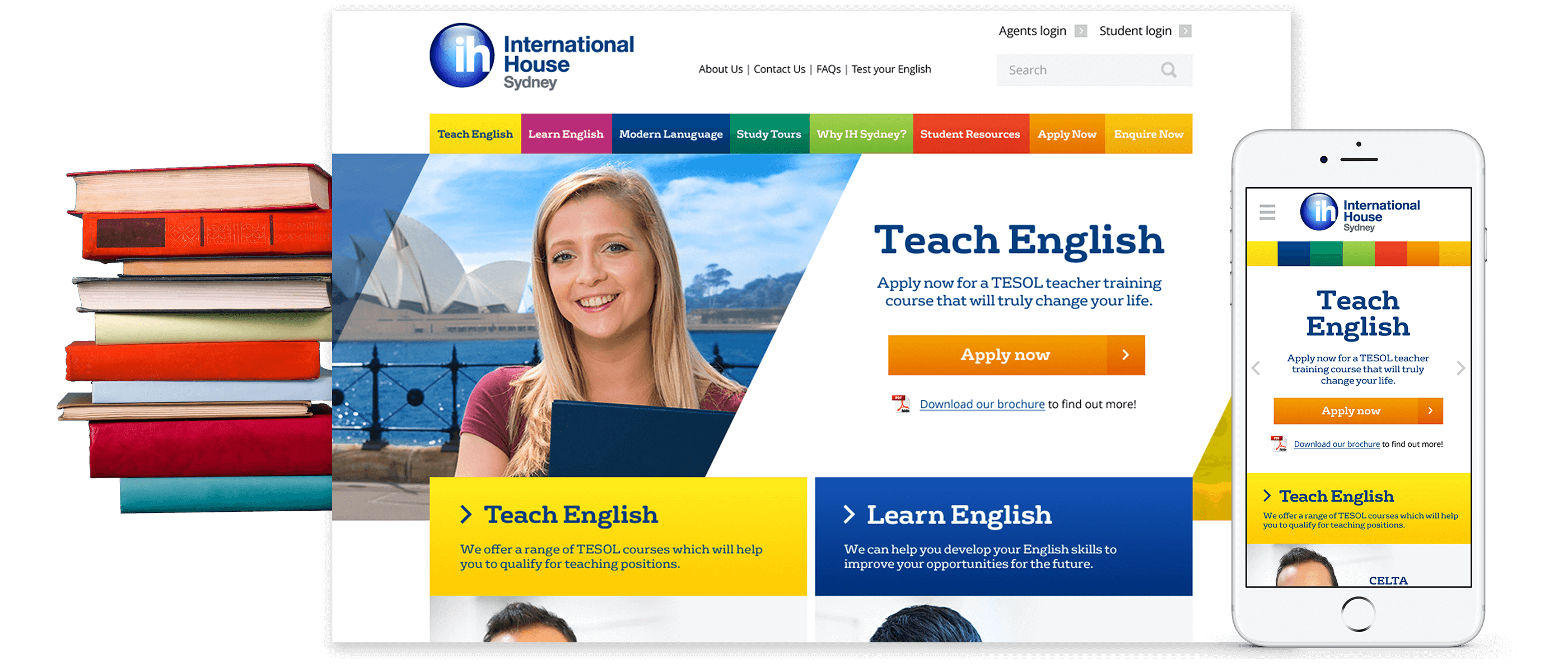This screenshot has height=672, width=1568.
Task: Open the hamburger menu on the phone
Action: 1267,212
